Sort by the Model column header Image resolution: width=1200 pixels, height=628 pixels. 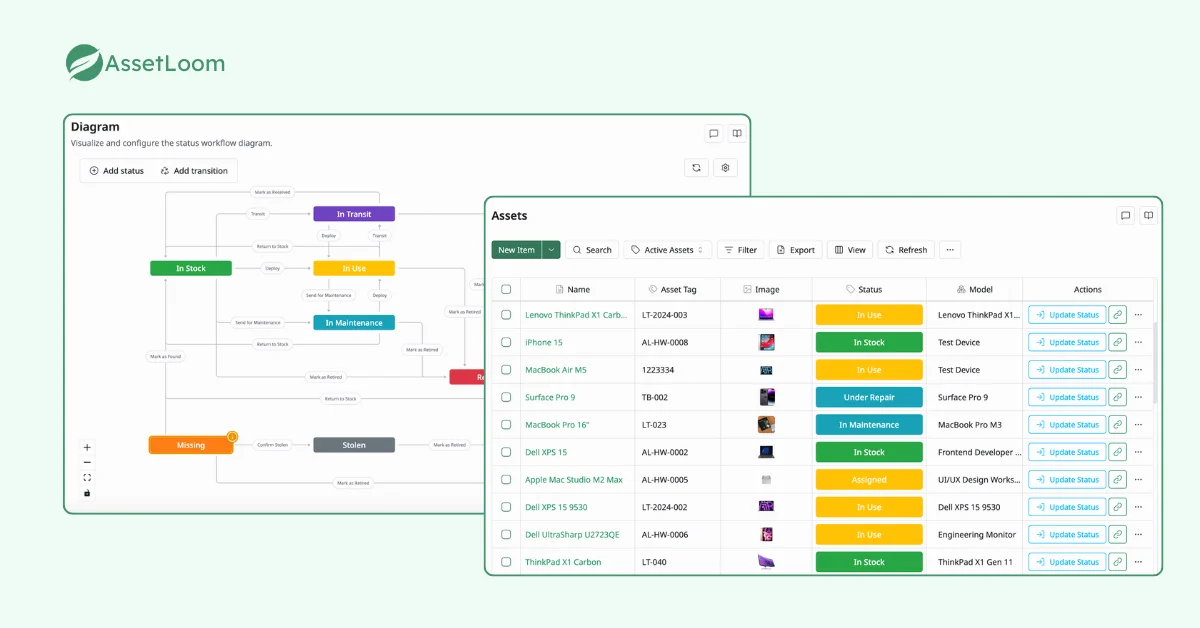tap(975, 289)
